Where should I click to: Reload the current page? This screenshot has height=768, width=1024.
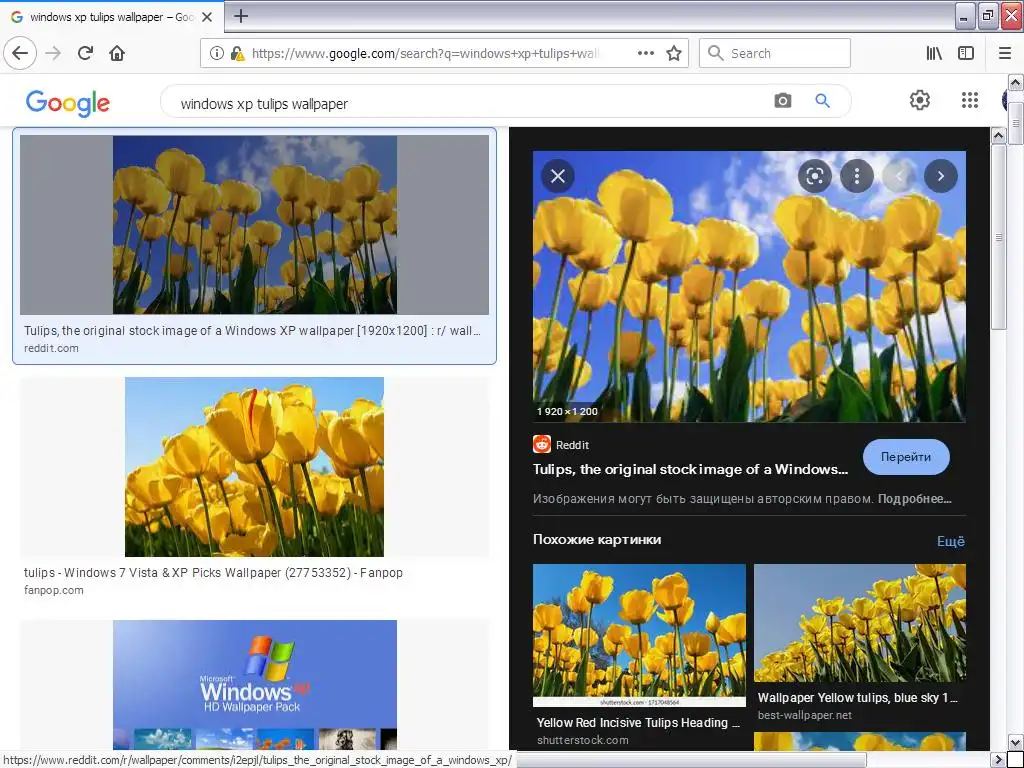85,53
